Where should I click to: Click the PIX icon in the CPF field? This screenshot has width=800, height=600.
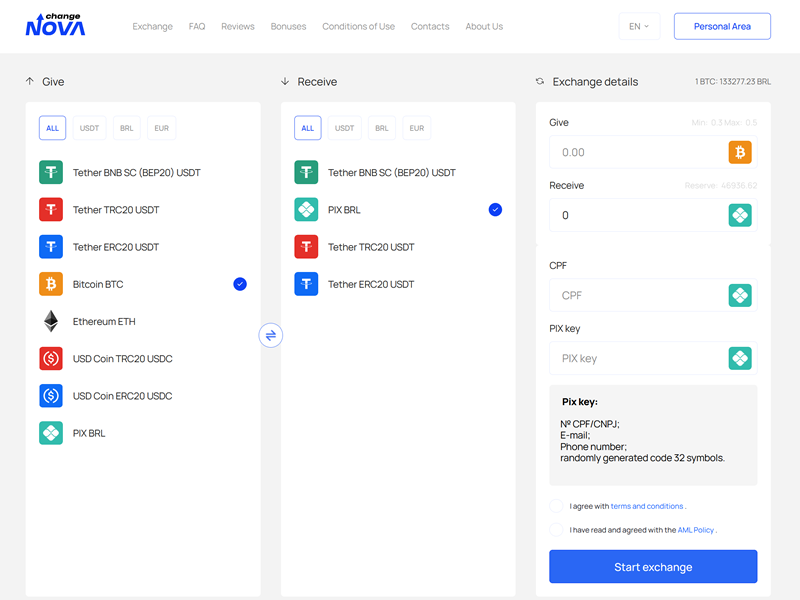[740, 295]
